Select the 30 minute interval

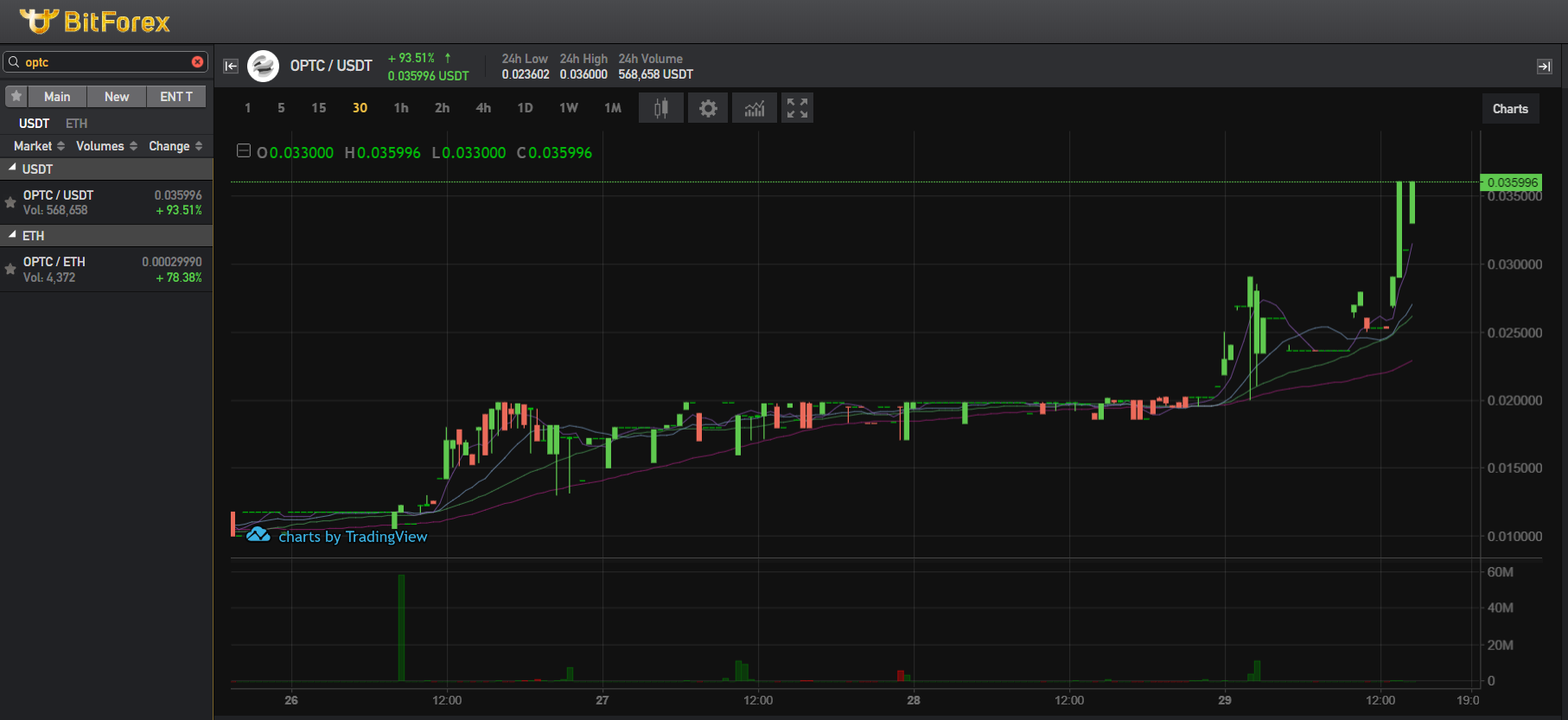click(360, 108)
